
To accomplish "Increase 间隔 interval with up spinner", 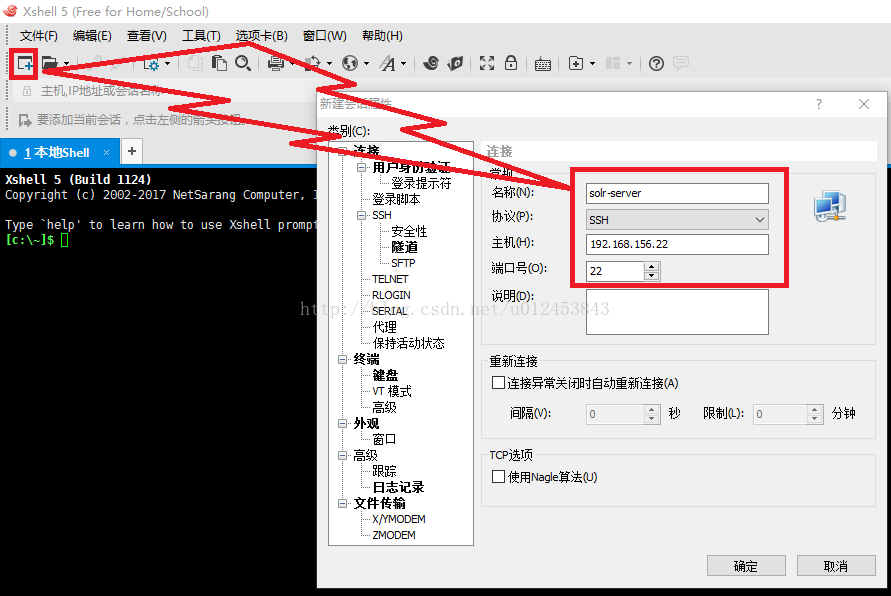I will point(652,409).
